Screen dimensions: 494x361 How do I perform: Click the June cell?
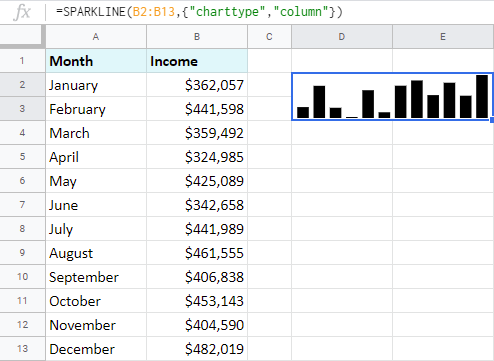96,205
